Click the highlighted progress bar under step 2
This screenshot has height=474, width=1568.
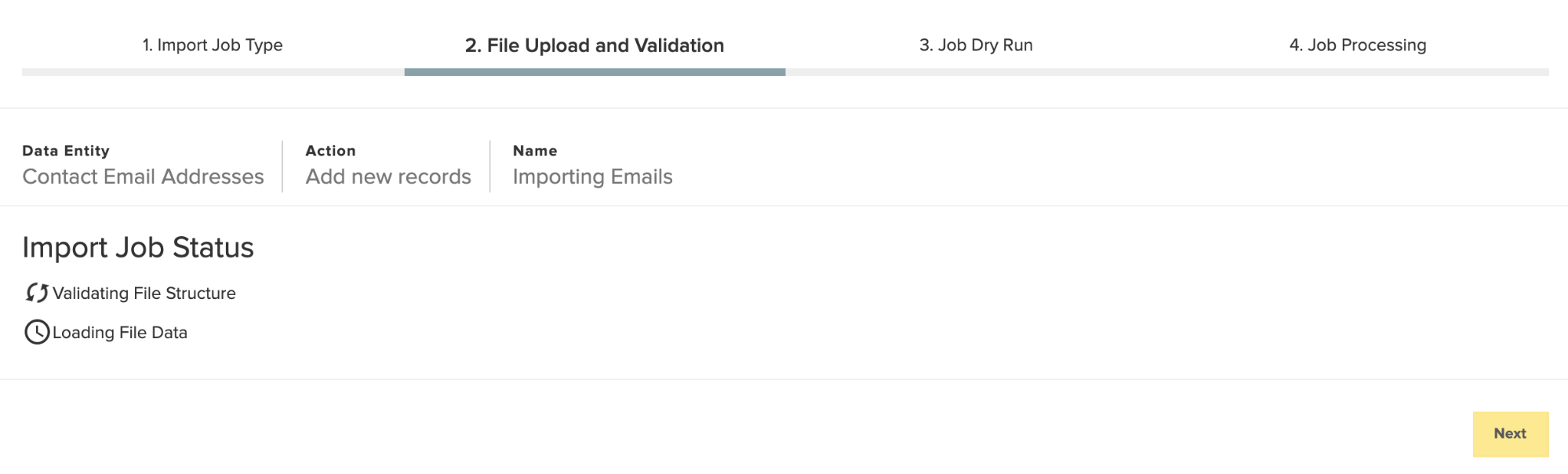point(595,72)
